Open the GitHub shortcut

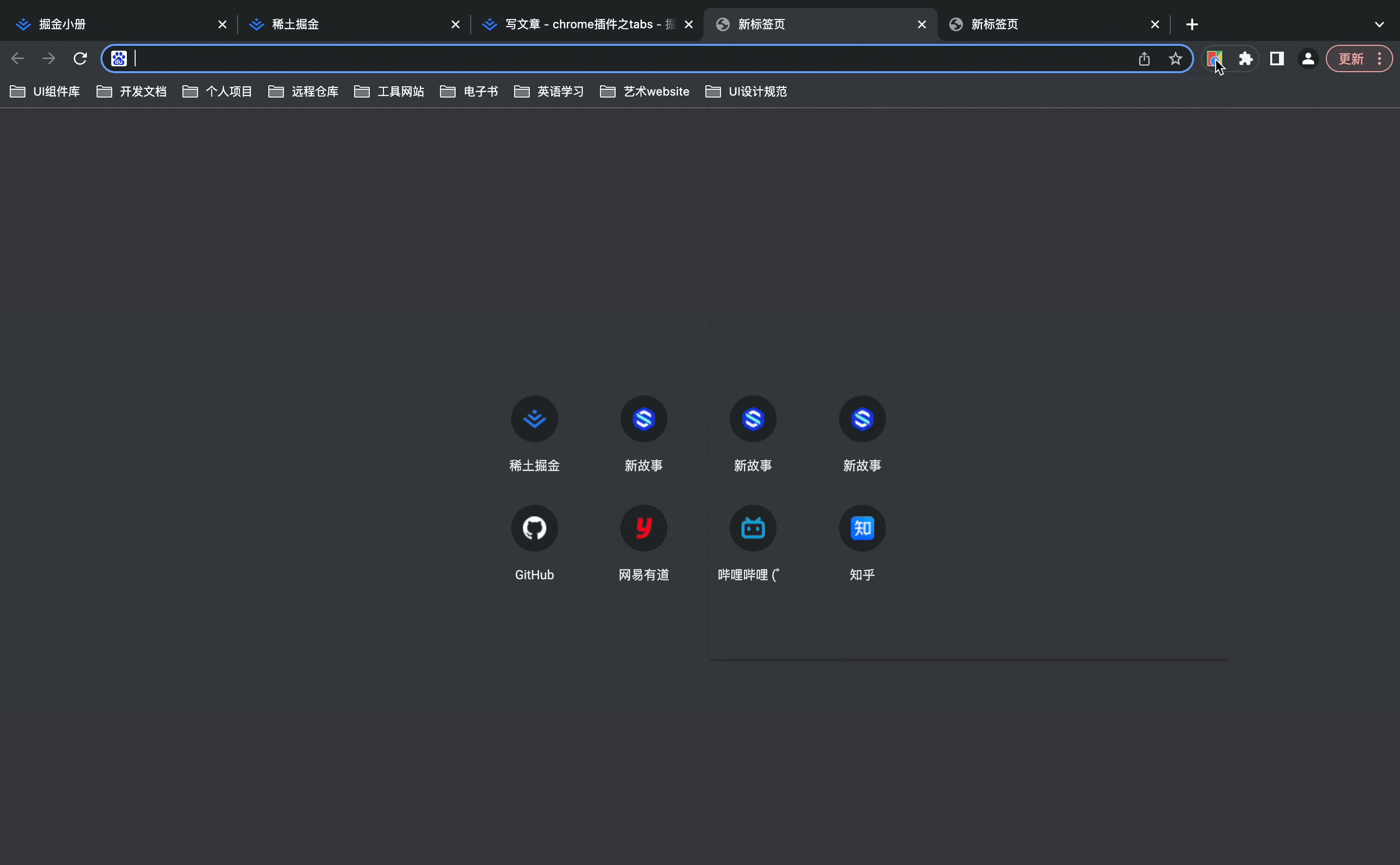(x=534, y=528)
